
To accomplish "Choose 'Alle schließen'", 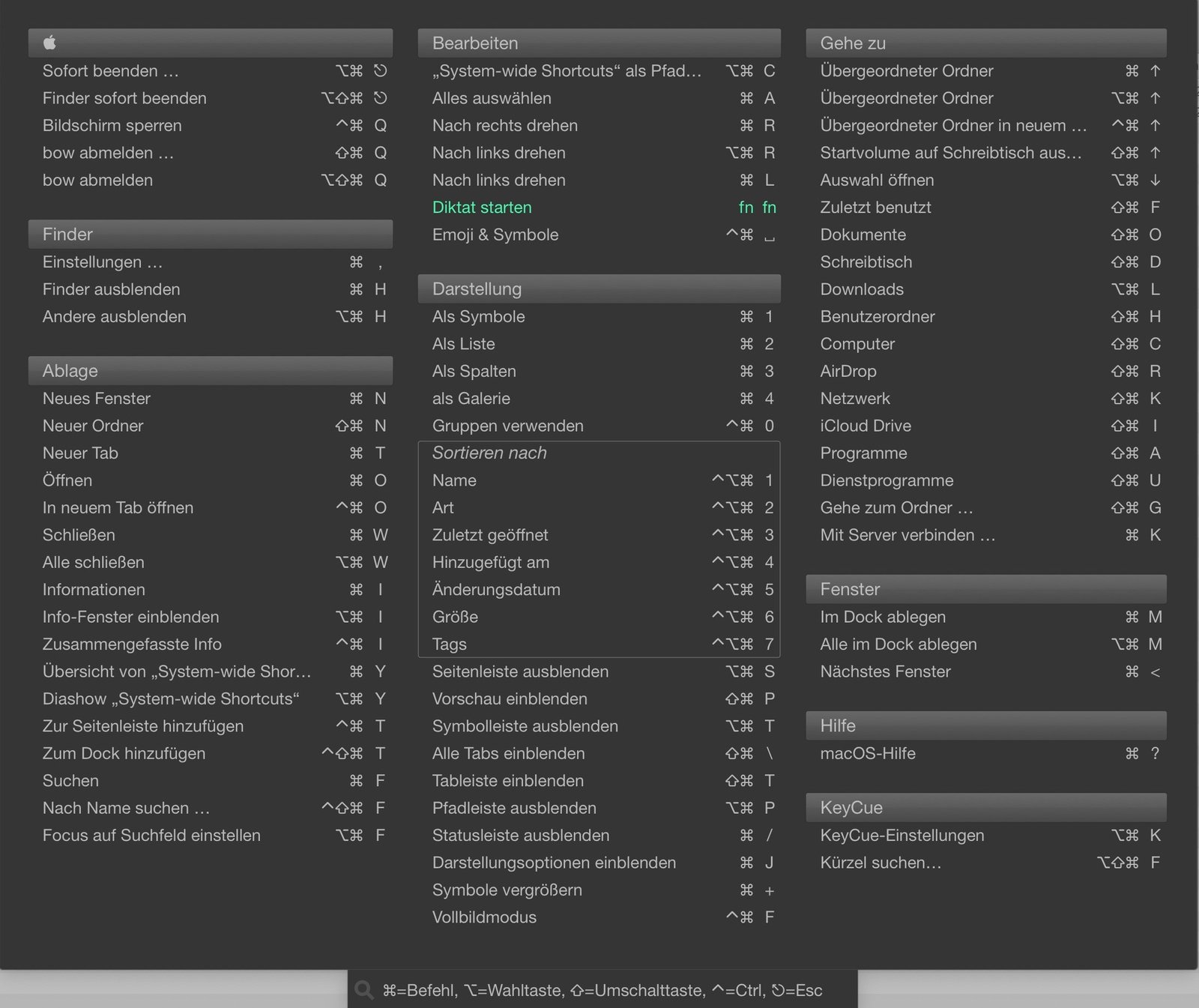I will pos(211,562).
